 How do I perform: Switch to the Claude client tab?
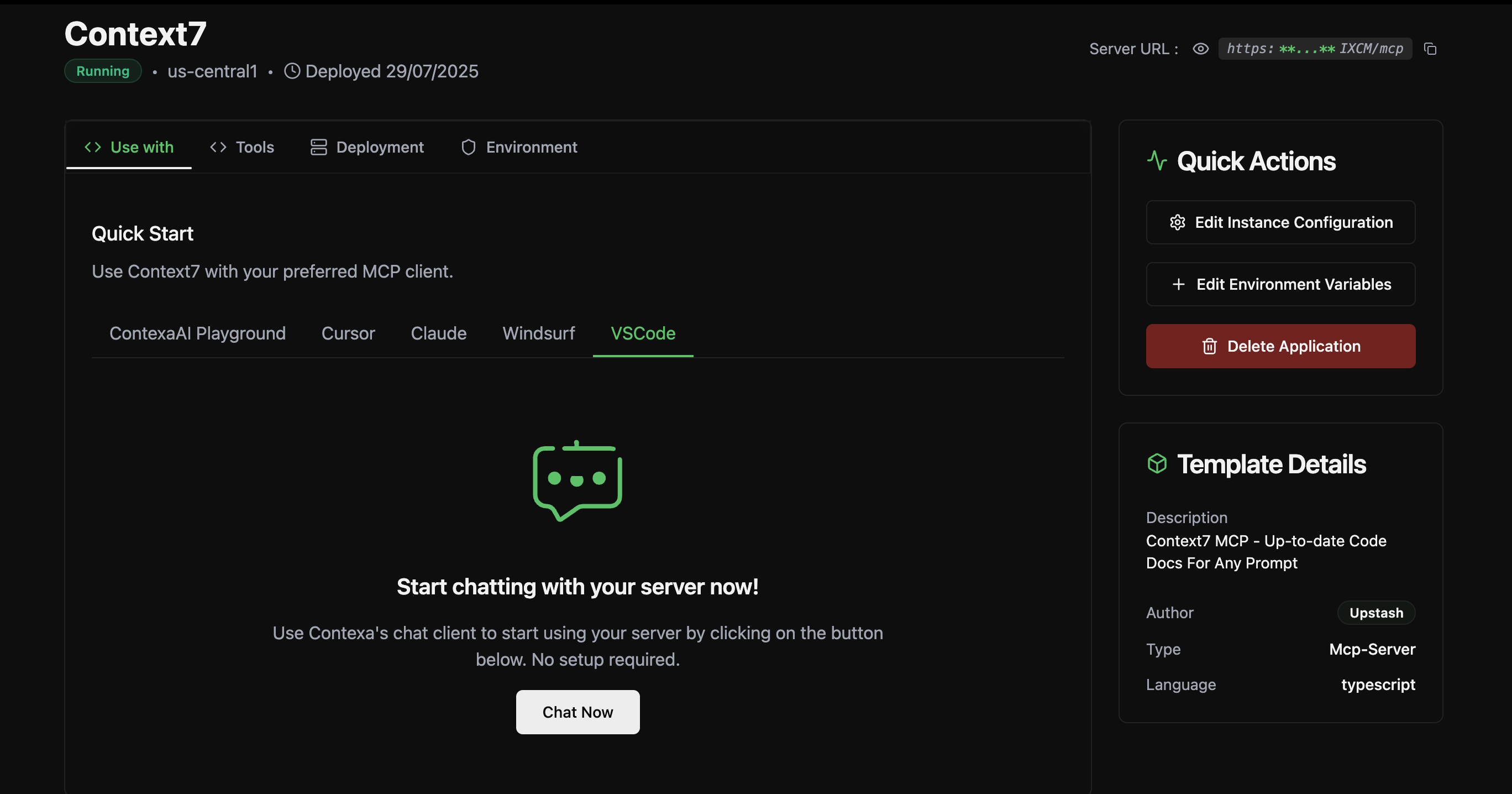coord(438,333)
